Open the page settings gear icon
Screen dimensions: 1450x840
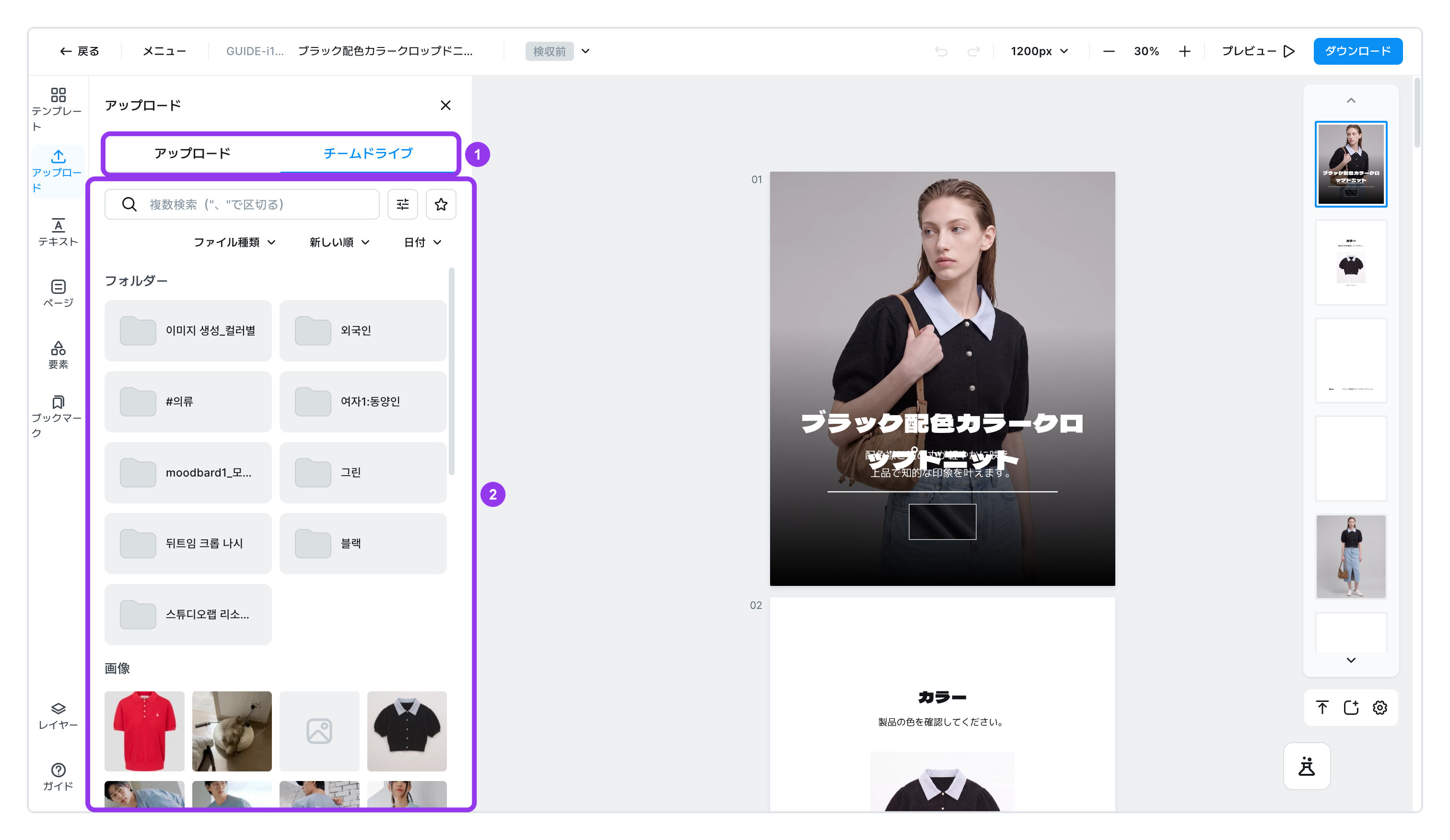pyautogui.click(x=1380, y=708)
